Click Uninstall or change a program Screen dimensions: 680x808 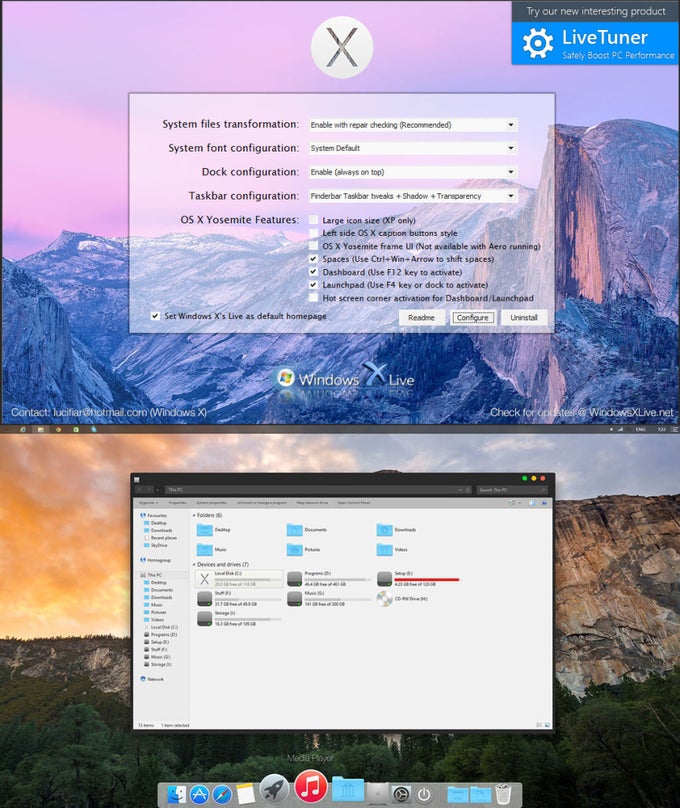[x=262, y=502]
